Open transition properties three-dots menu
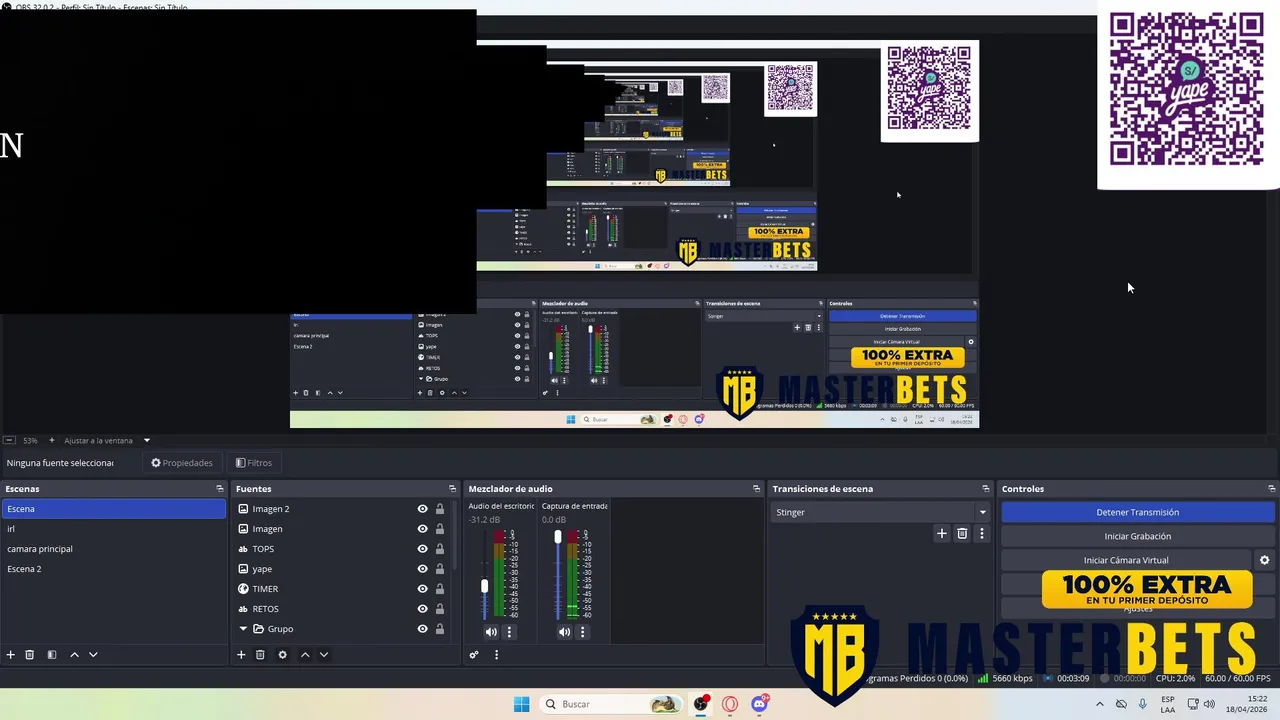The width and height of the screenshot is (1280, 720). [x=982, y=534]
